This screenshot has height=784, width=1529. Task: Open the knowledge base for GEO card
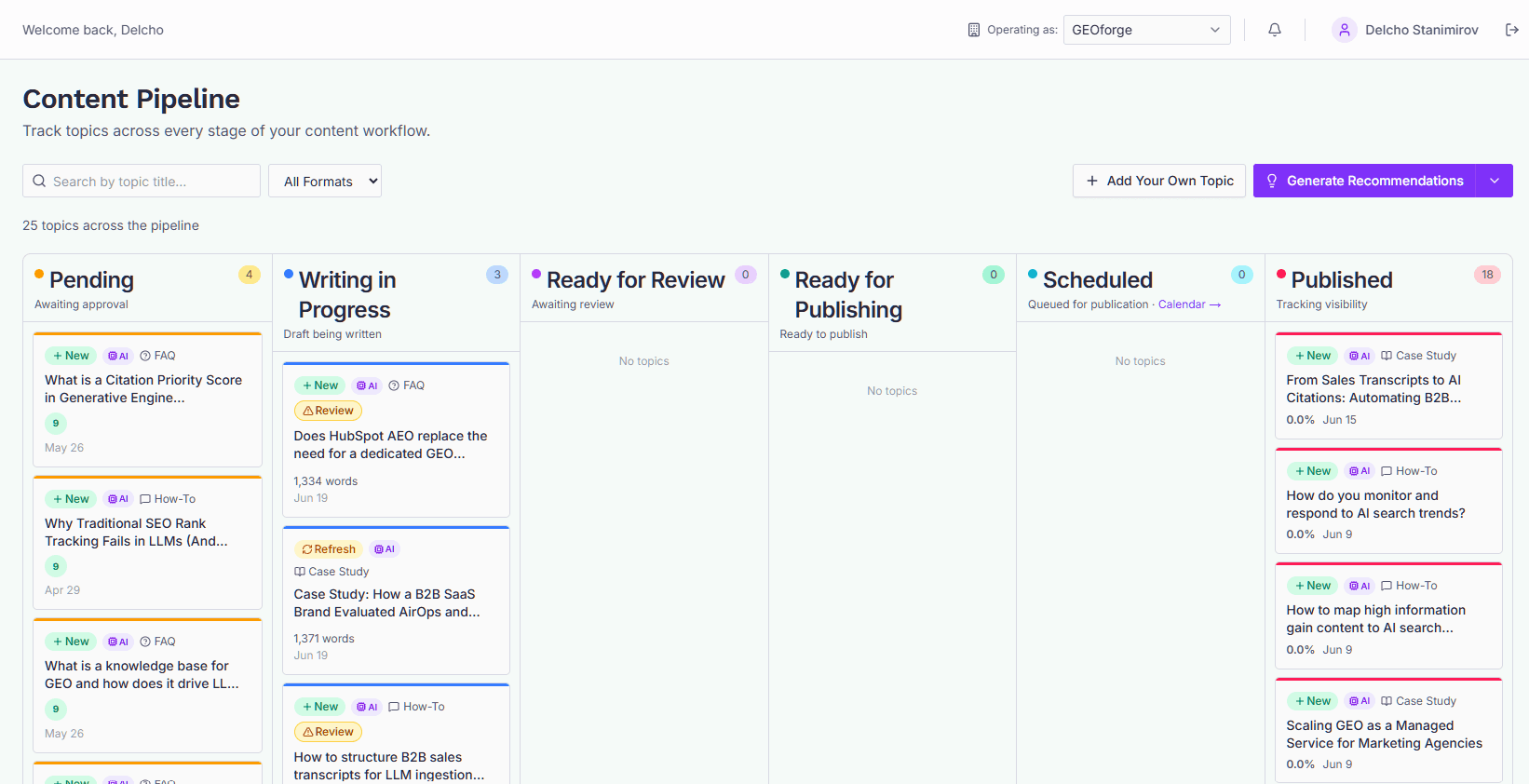[x=148, y=685]
